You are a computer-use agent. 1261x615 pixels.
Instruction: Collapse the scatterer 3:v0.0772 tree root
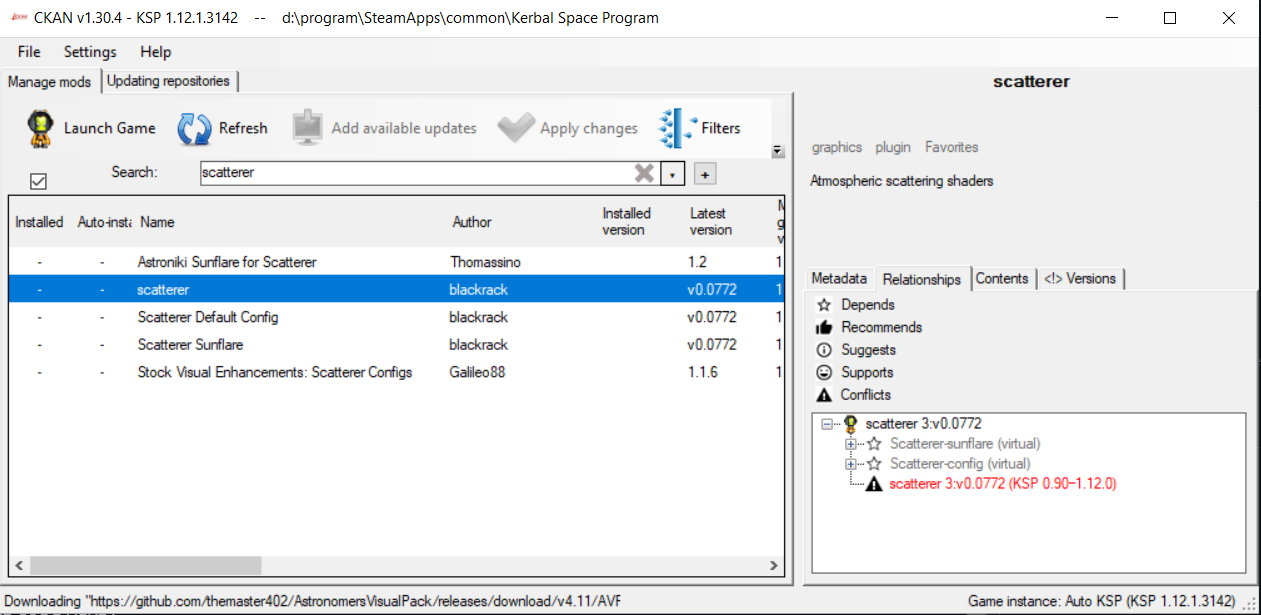point(825,423)
